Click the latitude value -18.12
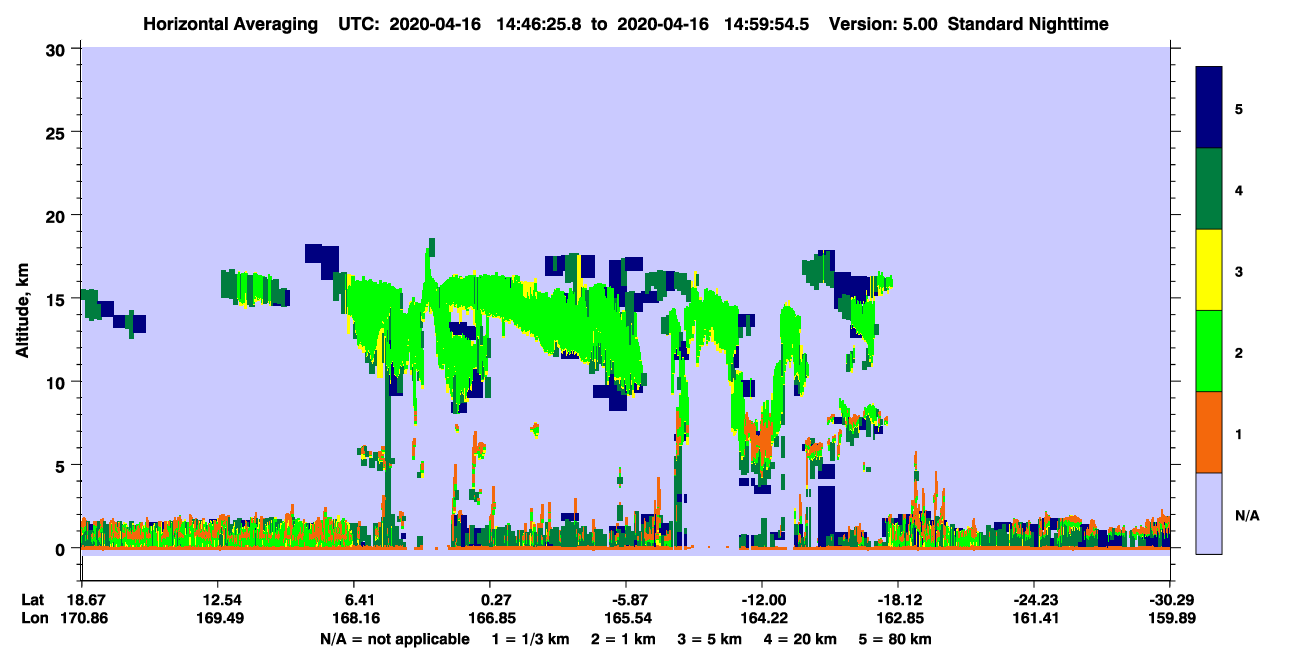The image size is (1300, 667). 898,600
